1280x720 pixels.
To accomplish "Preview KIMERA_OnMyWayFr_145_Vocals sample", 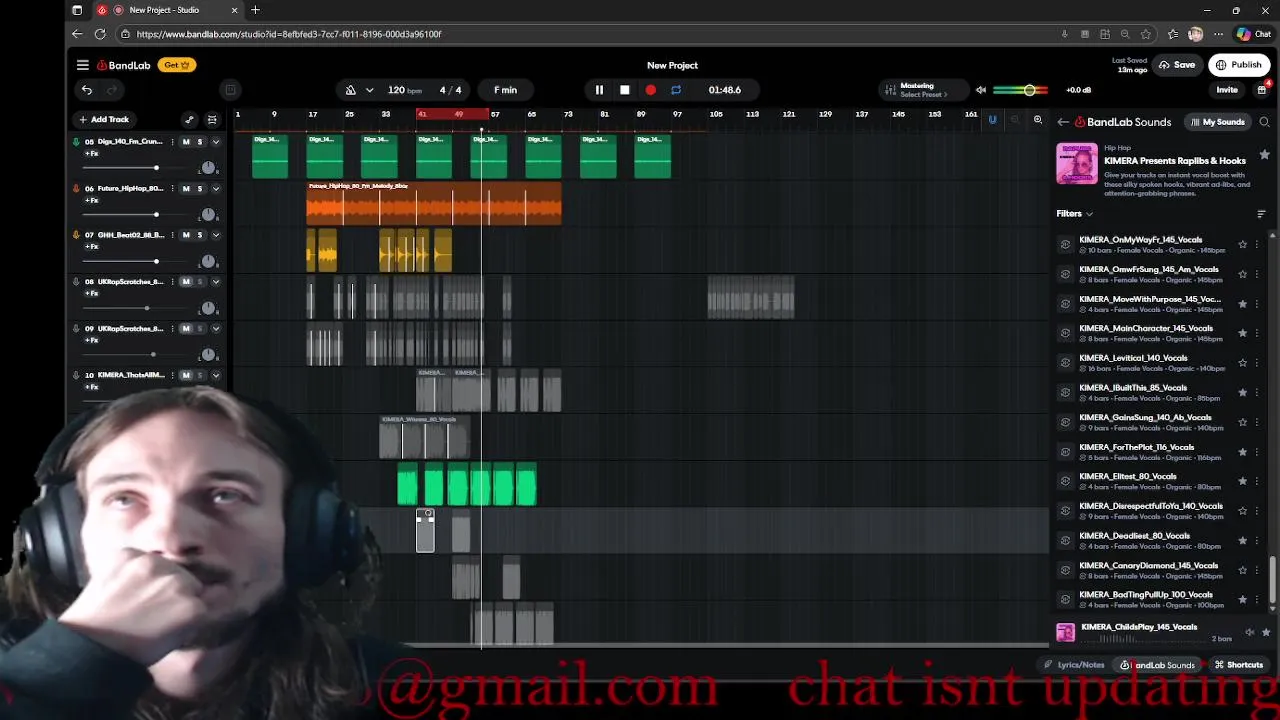I will (x=1065, y=244).
